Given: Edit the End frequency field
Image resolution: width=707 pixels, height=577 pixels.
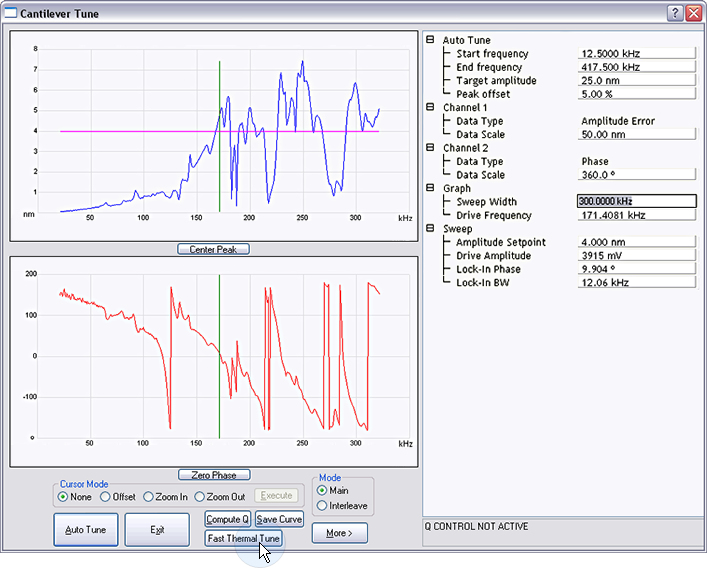Looking at the screenshot, I should click(636, 67).
